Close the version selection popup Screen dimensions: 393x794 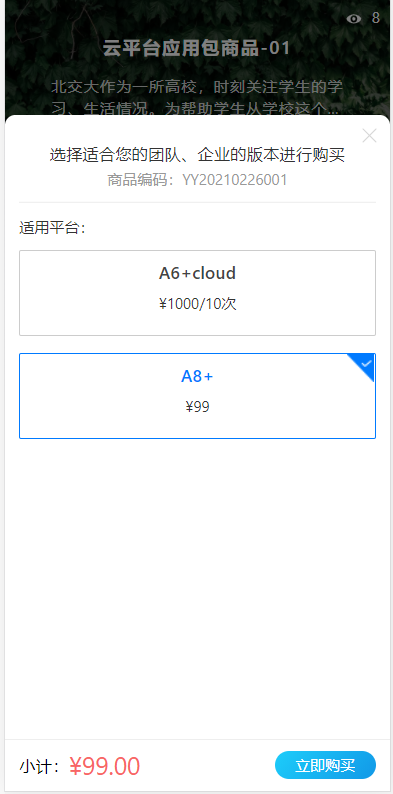(370, 136)
